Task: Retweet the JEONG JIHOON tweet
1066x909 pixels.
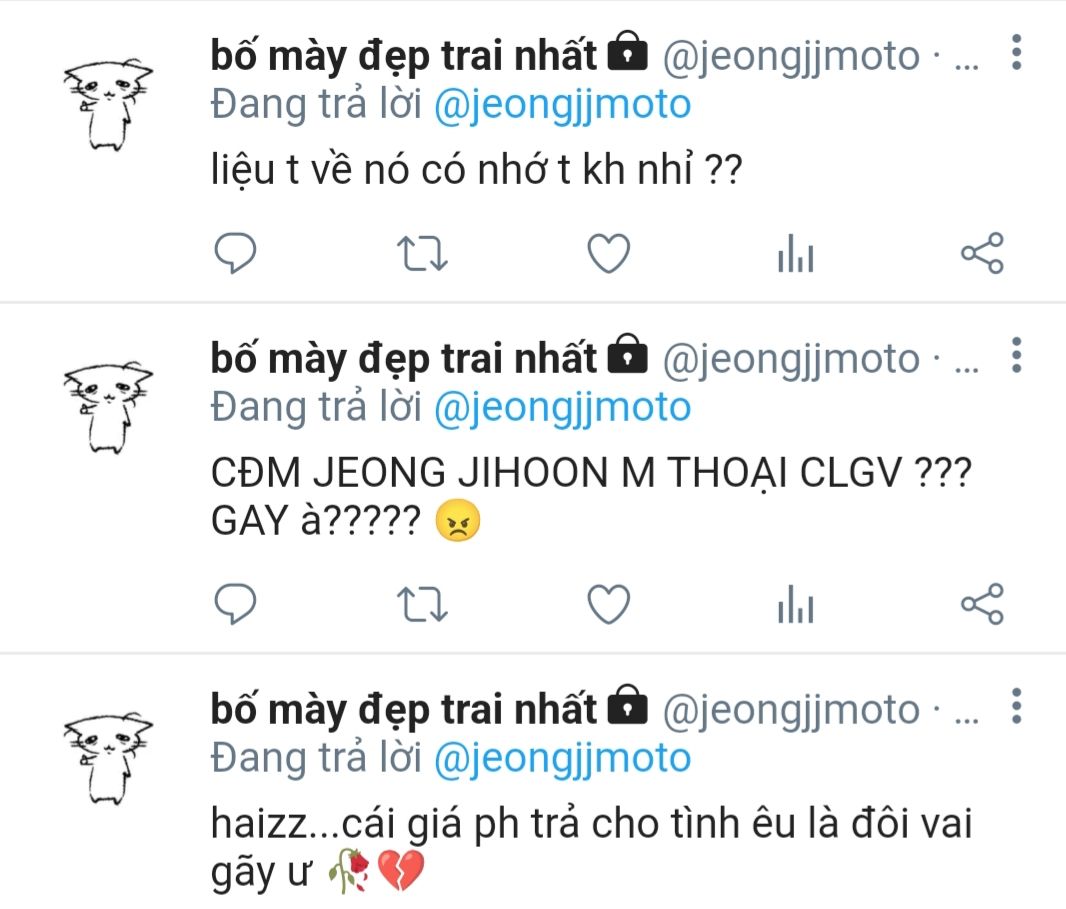Action: point(422,604)
